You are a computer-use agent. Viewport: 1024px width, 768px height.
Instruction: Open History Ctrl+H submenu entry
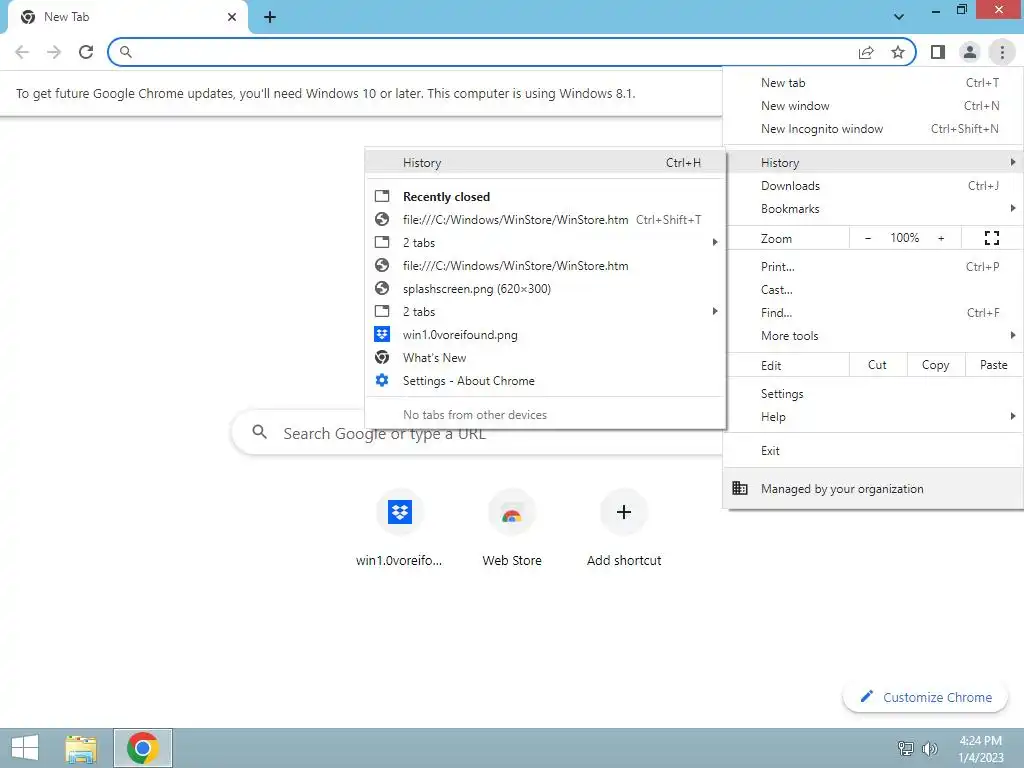(x=545, y=163)
